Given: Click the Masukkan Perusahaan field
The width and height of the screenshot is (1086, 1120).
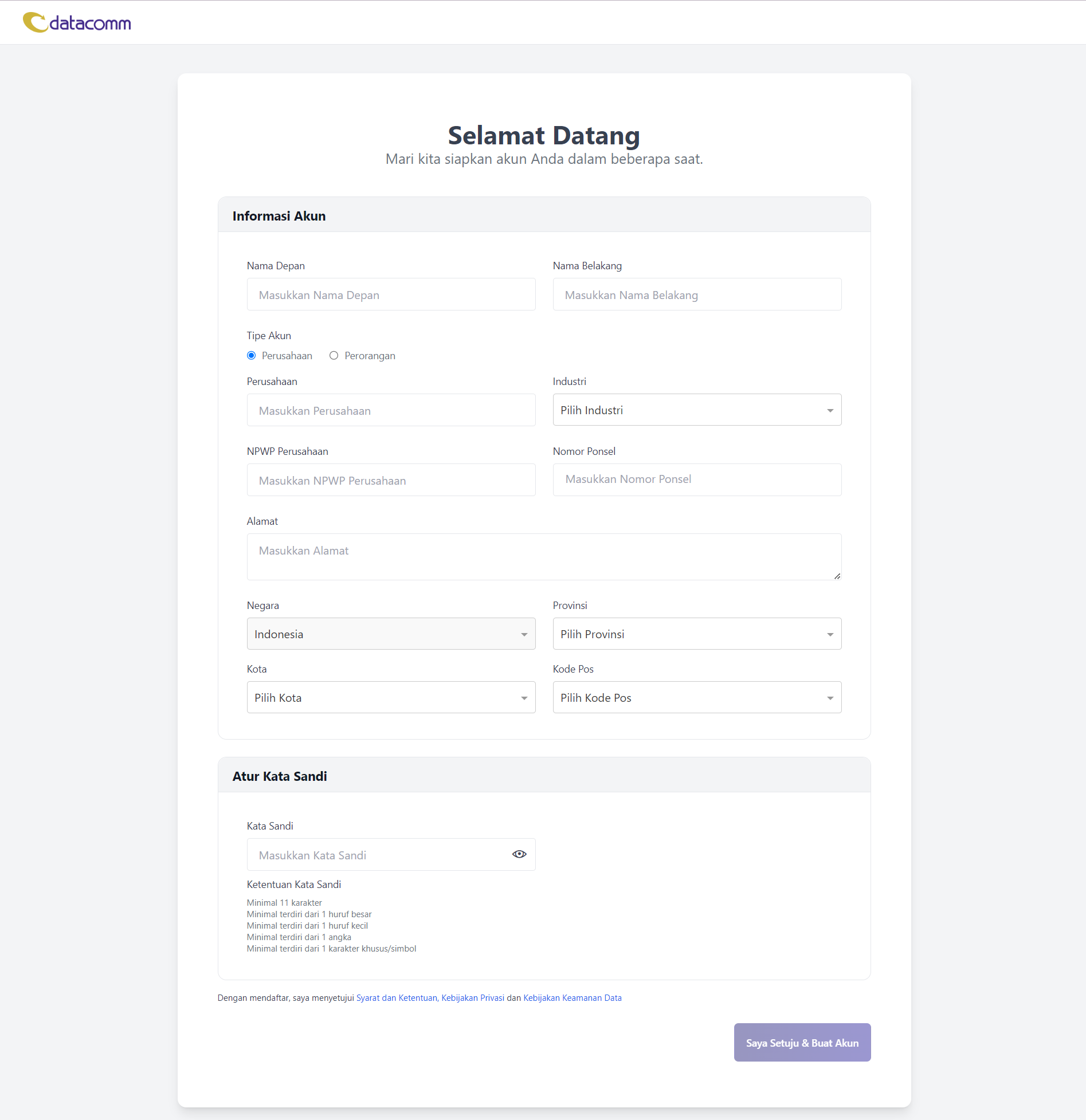Looking at the screenshot, I should coord(391,411).
